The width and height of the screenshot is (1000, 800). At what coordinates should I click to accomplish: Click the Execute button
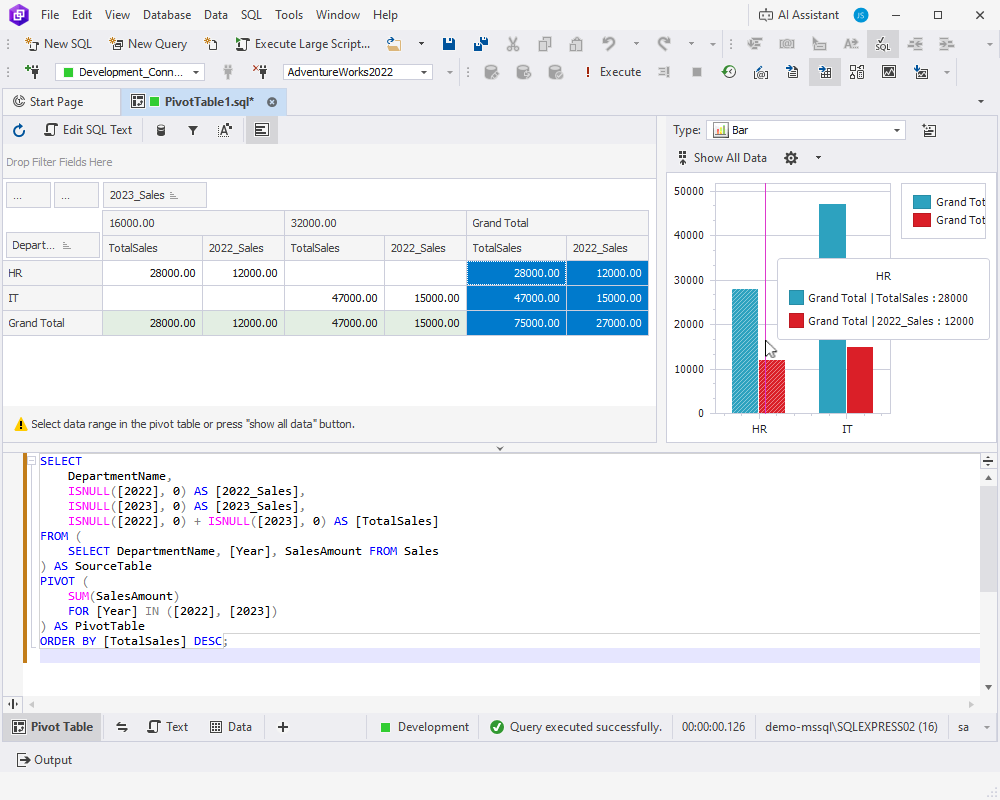coord(620,72)
